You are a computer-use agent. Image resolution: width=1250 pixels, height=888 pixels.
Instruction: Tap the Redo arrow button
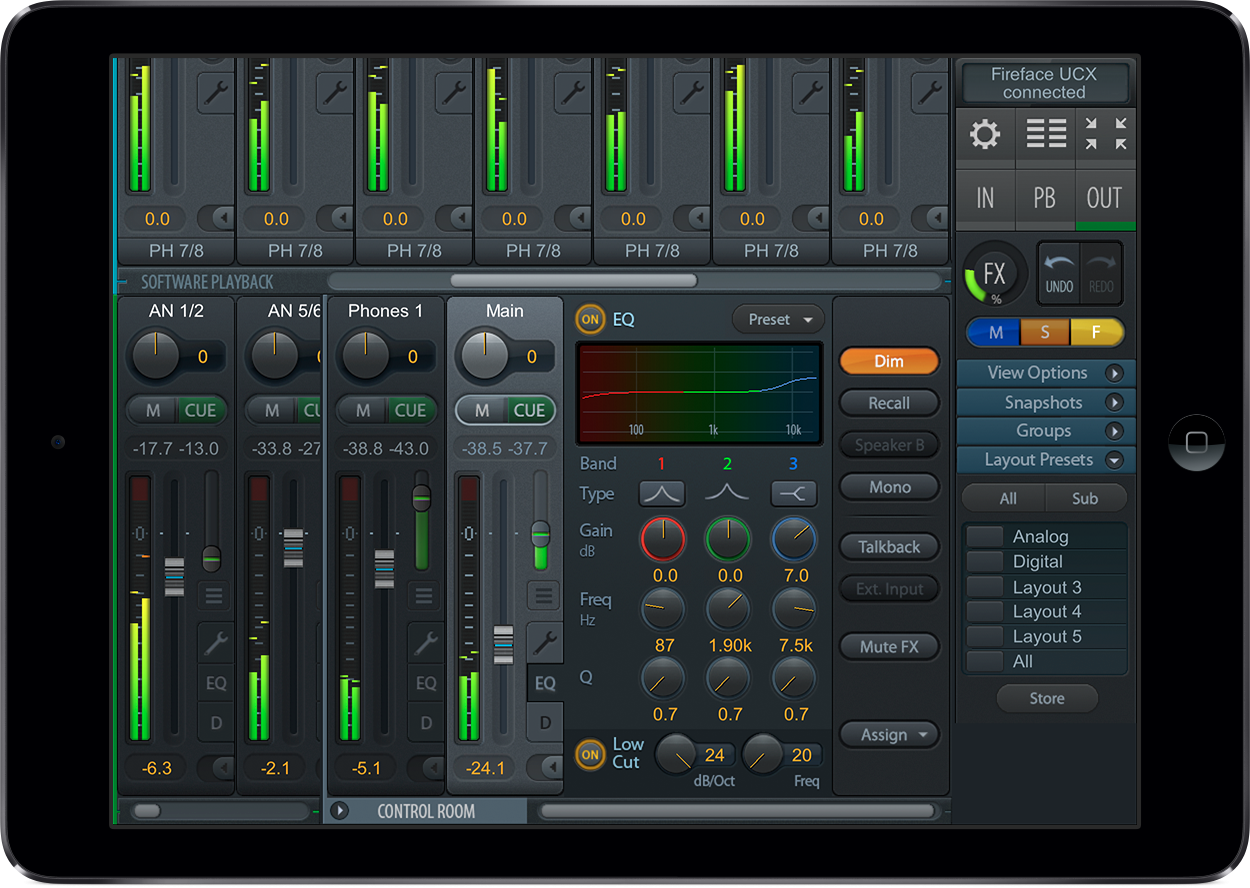[1100, 273]
